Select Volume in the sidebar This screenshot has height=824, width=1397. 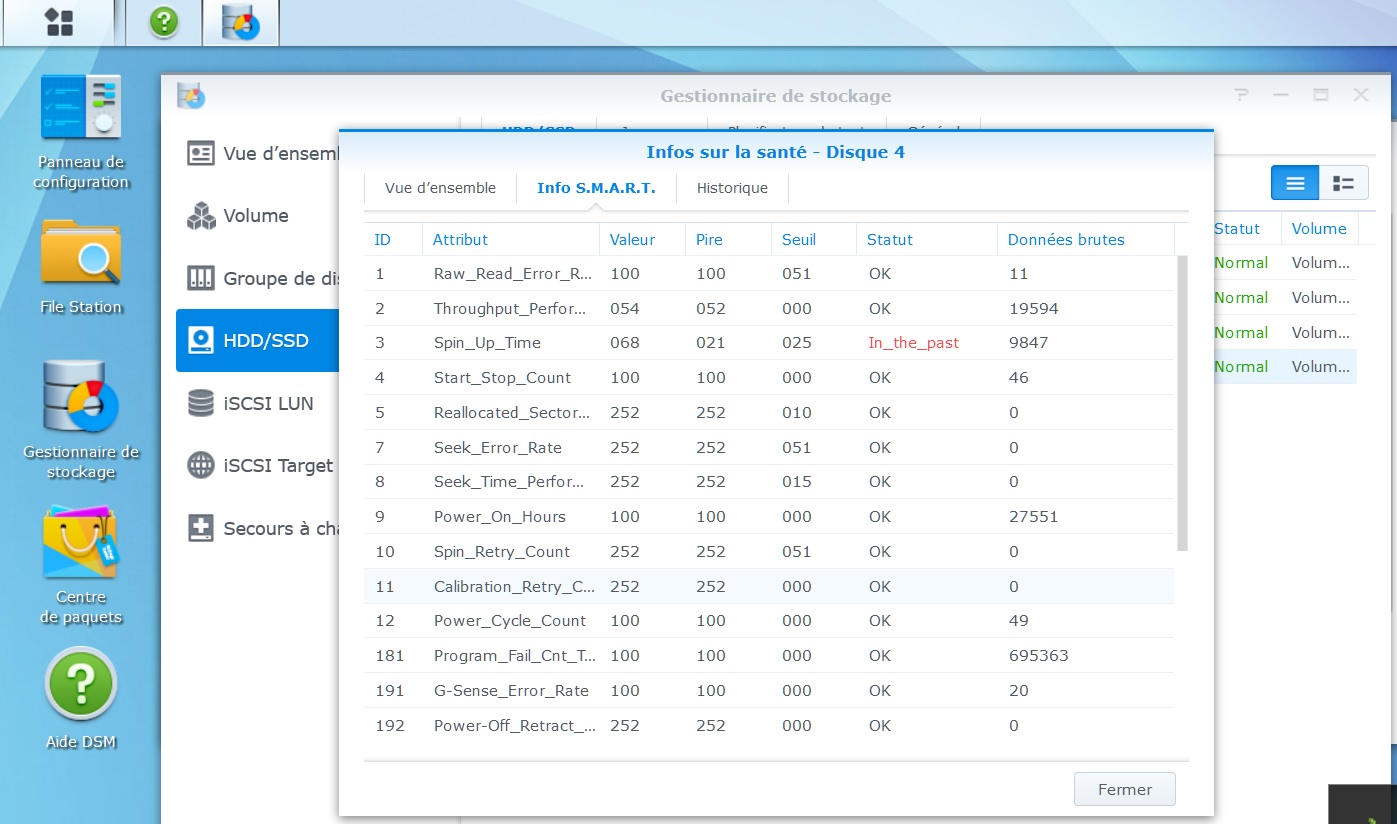[x=255, y=216]
